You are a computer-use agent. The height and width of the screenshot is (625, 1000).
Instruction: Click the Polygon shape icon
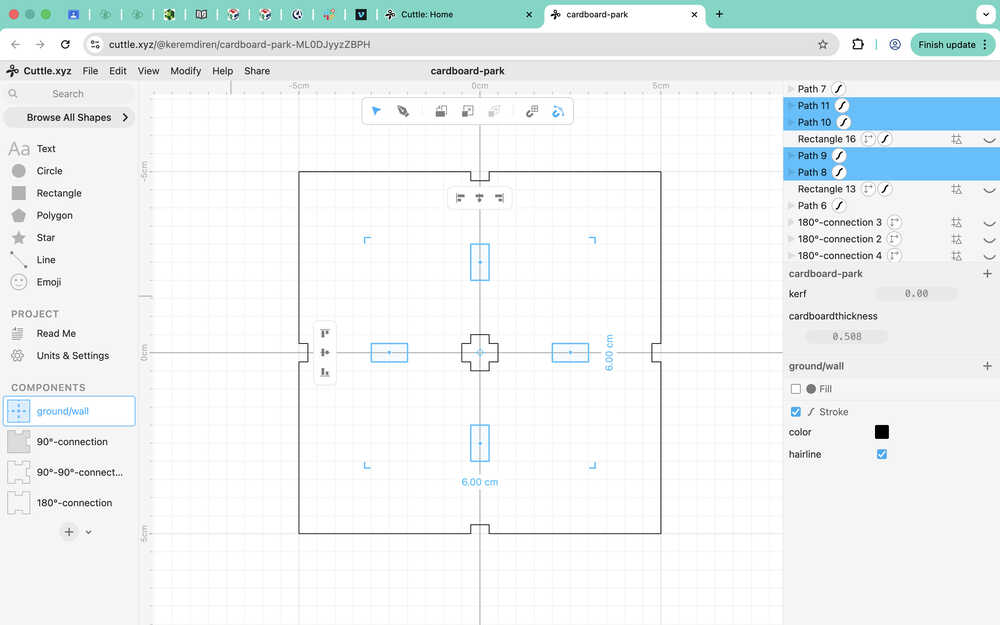coord(18,215)
